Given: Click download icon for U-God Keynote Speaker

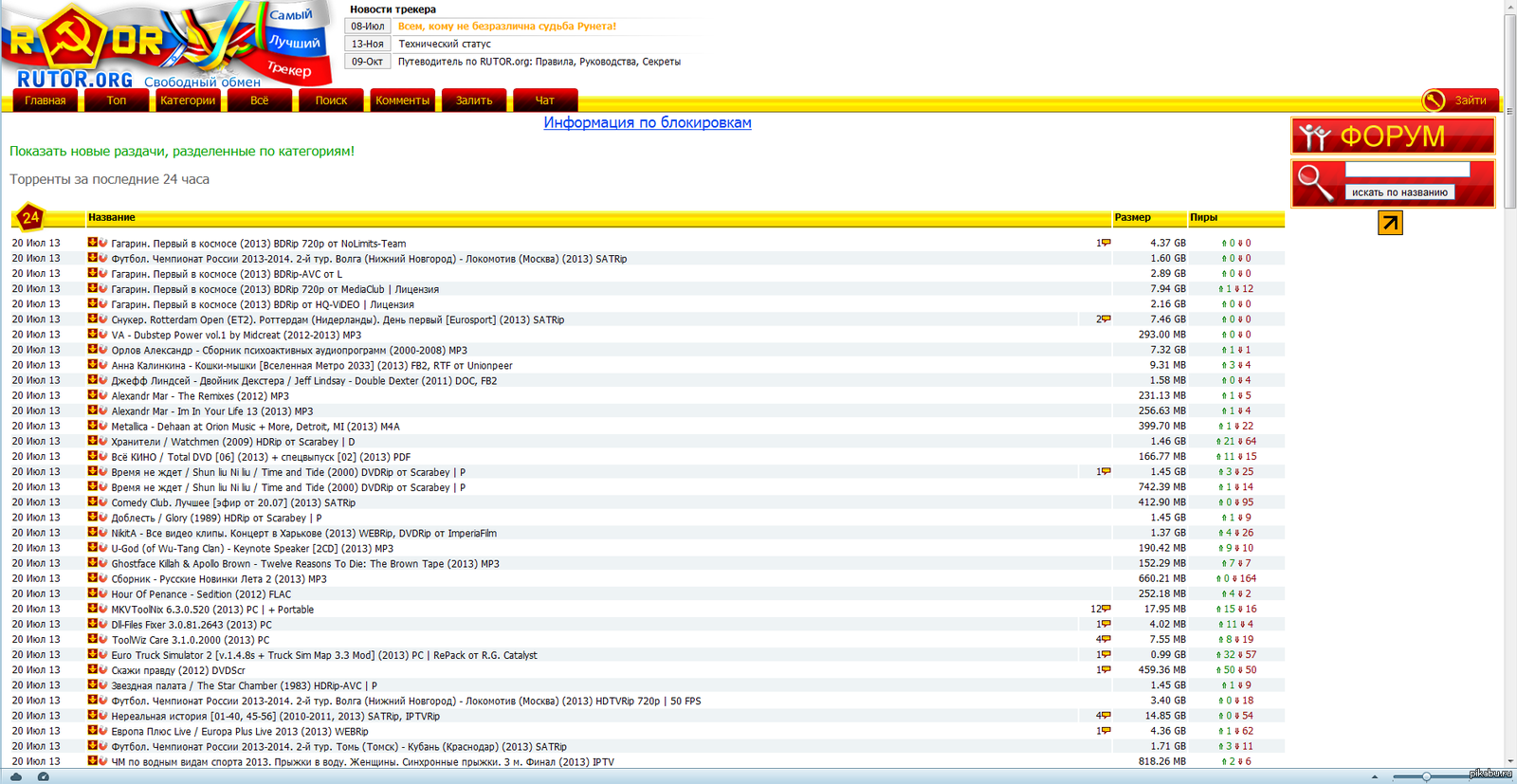Looking at the screenshot, I should pyautogui.click(x=93, y=547).
